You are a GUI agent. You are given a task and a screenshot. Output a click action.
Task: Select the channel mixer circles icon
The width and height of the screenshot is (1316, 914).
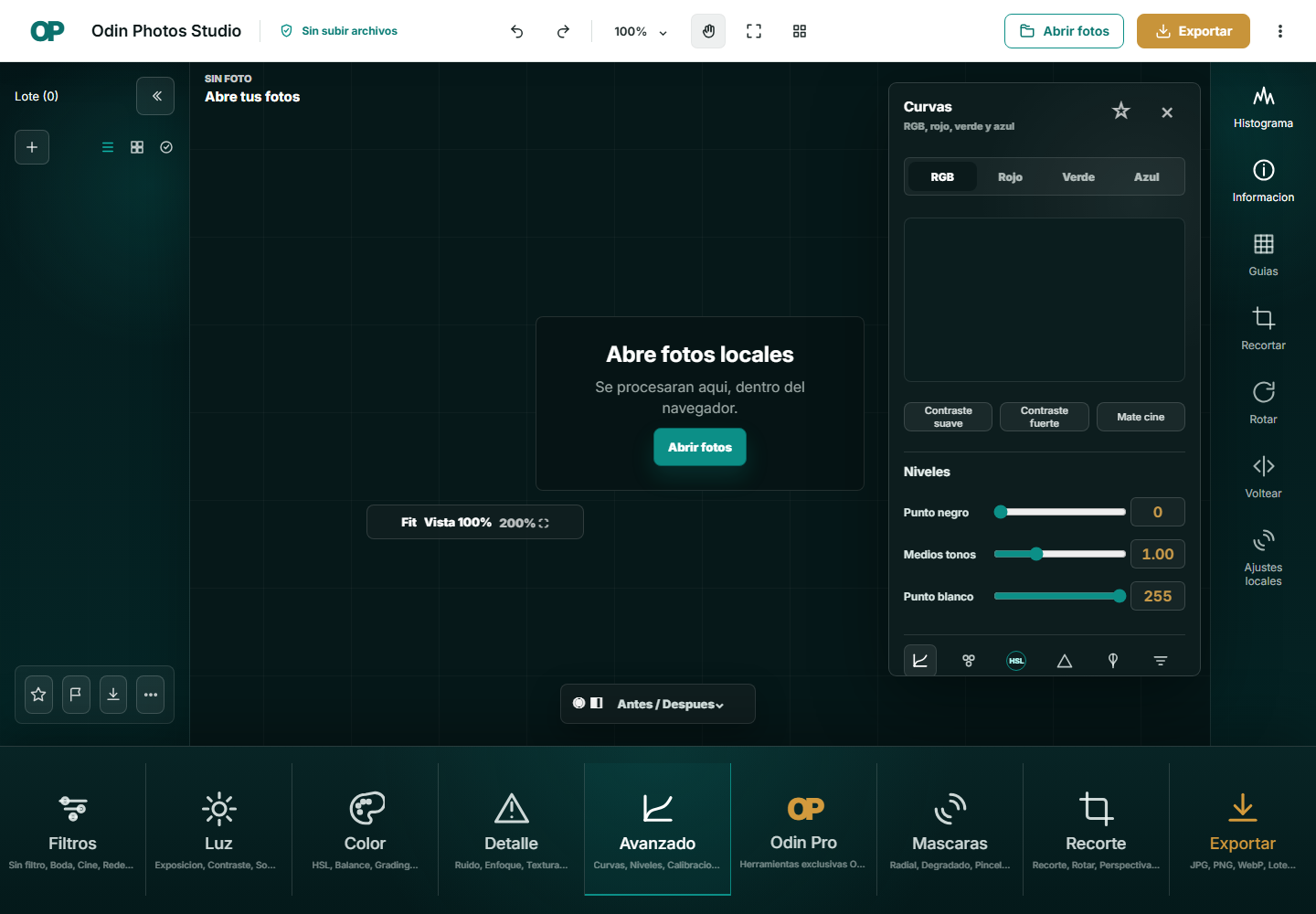coord(969,661)
